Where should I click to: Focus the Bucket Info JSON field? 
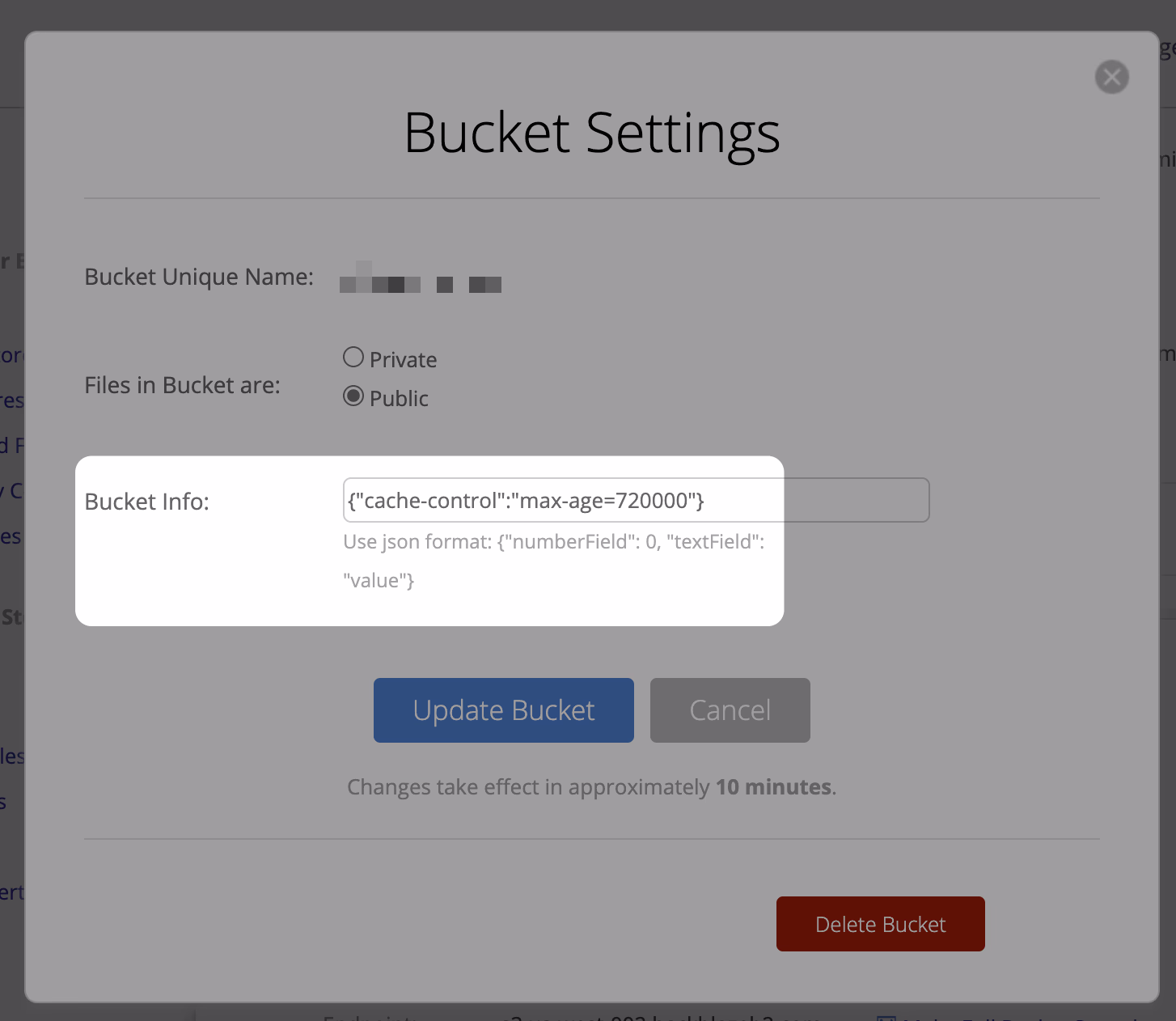(636, 501)
